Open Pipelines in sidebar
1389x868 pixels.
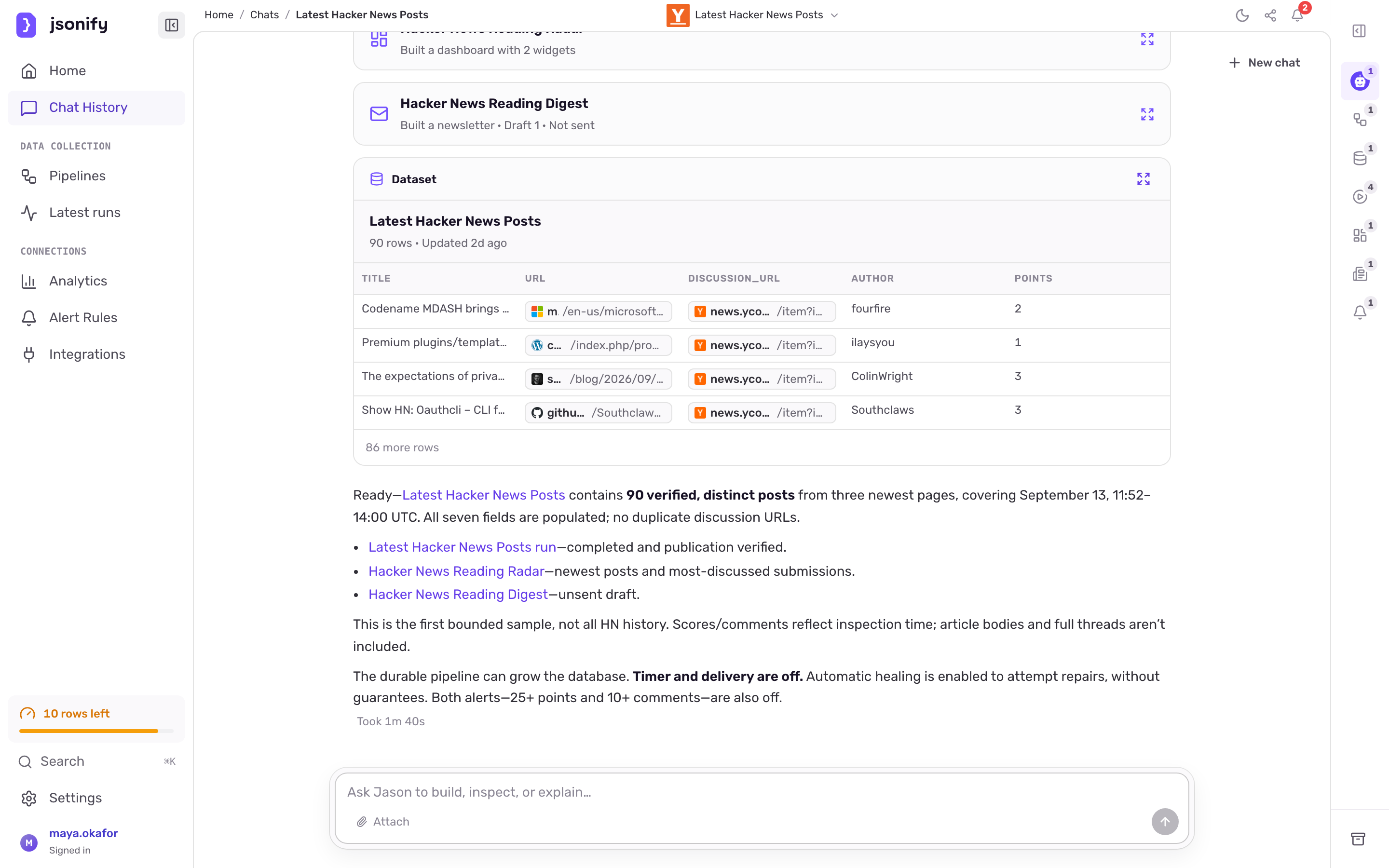tap(96, 176)
